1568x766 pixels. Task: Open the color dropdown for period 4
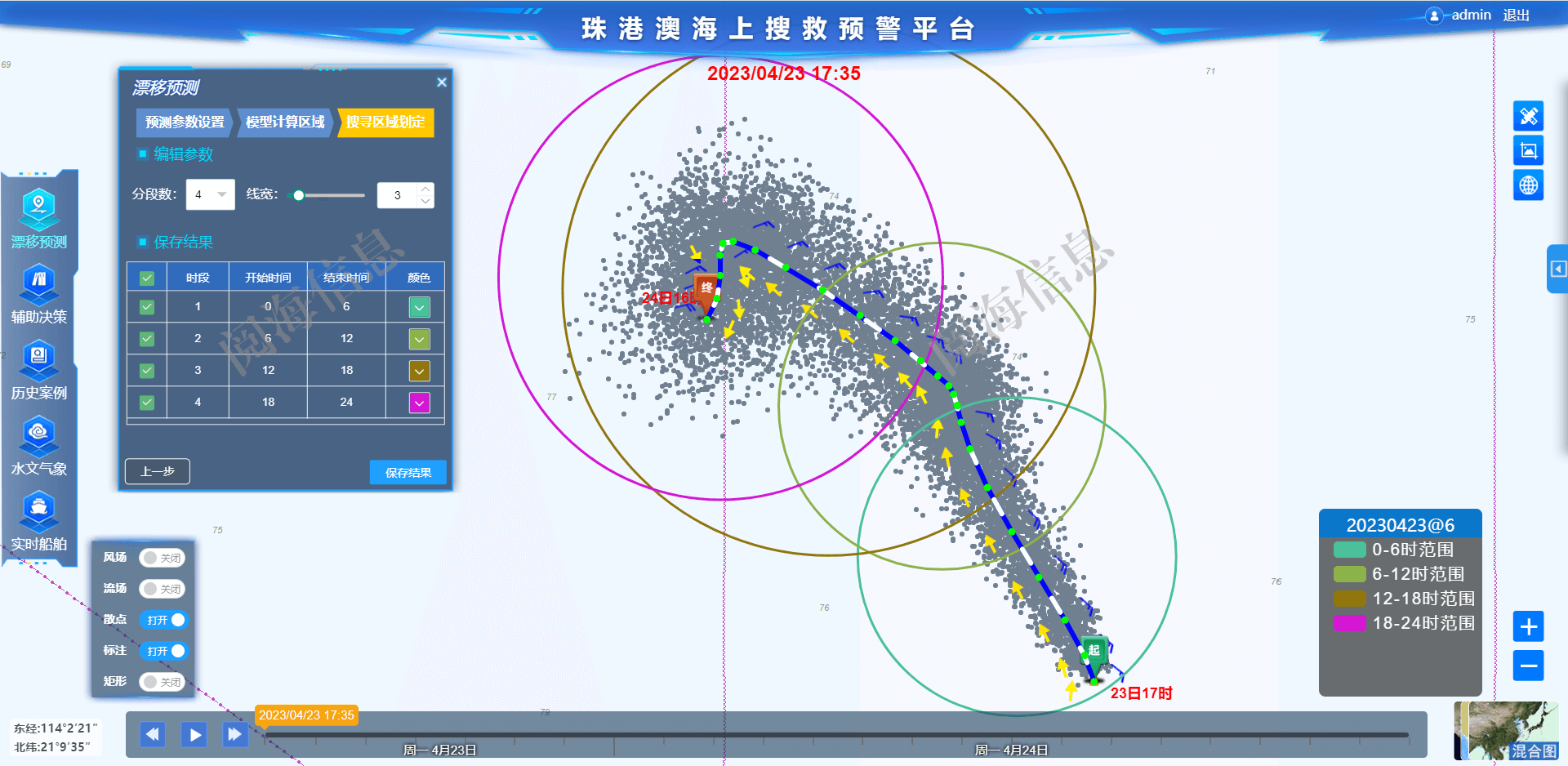pyautogui.click(x=419, y=403)
